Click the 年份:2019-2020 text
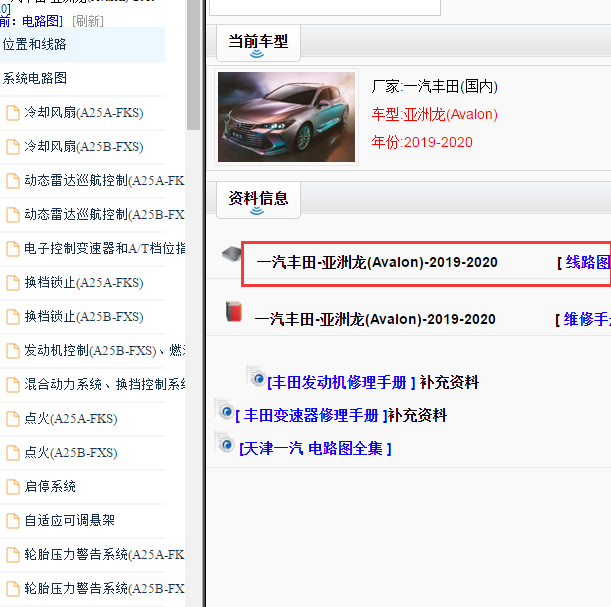Viewport: 611px width, 607px height. (422, 142)
